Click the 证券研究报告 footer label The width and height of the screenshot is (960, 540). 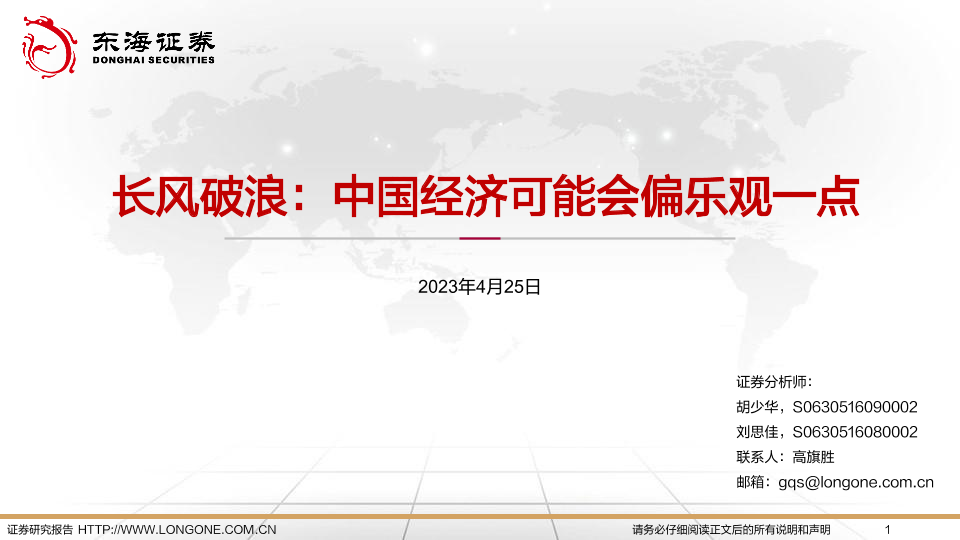click(x=40, y=529)
